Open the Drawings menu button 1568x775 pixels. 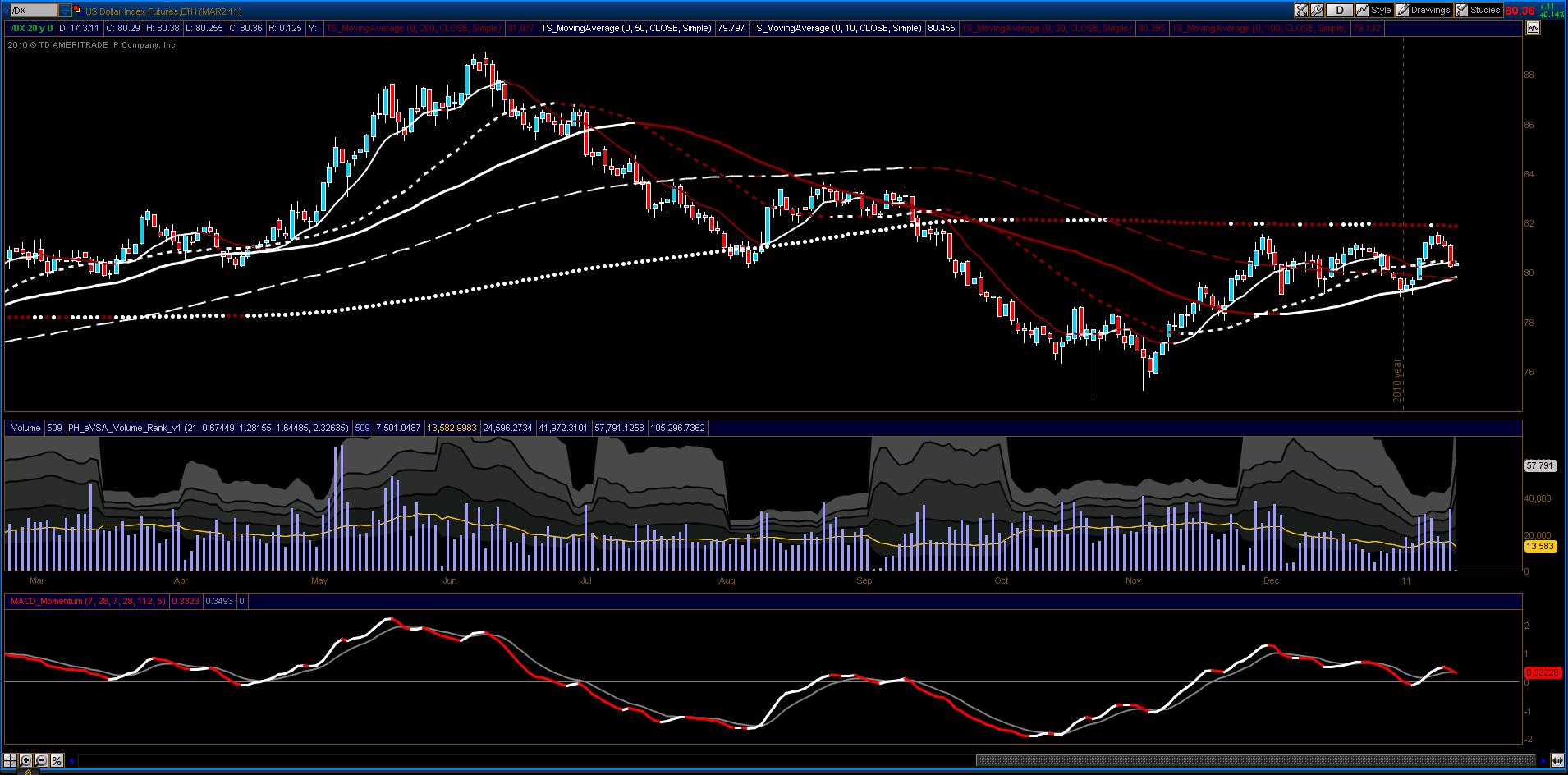tap(1424, 10)
